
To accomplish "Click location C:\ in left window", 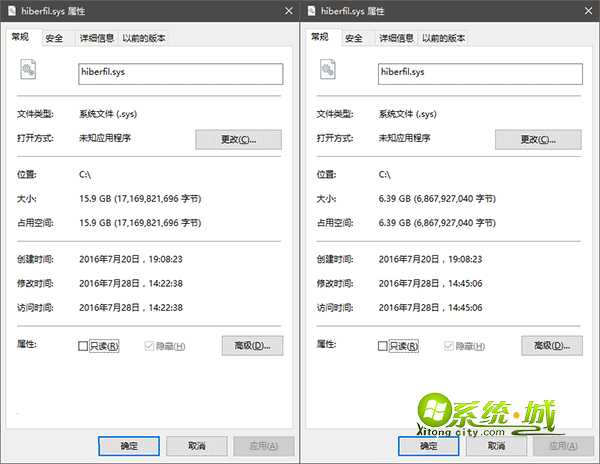I will click(85, 175).
